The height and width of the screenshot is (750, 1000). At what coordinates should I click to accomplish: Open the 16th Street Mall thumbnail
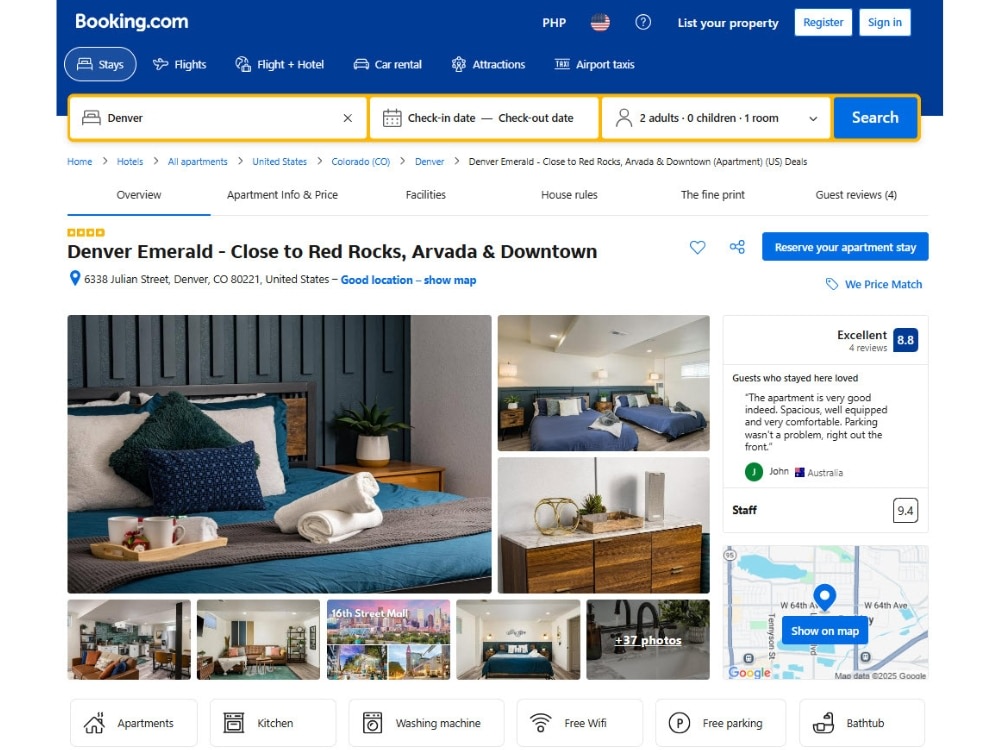tap(388, 640)
